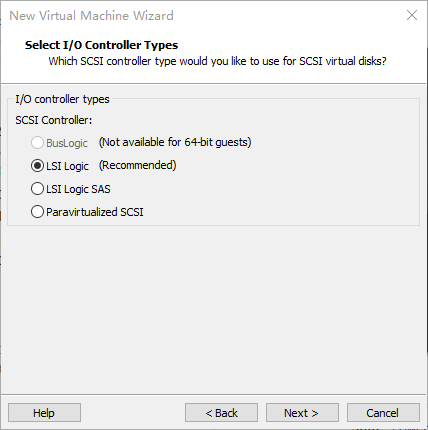Click the Paravirtualized SCSI label text

(95, 212)
